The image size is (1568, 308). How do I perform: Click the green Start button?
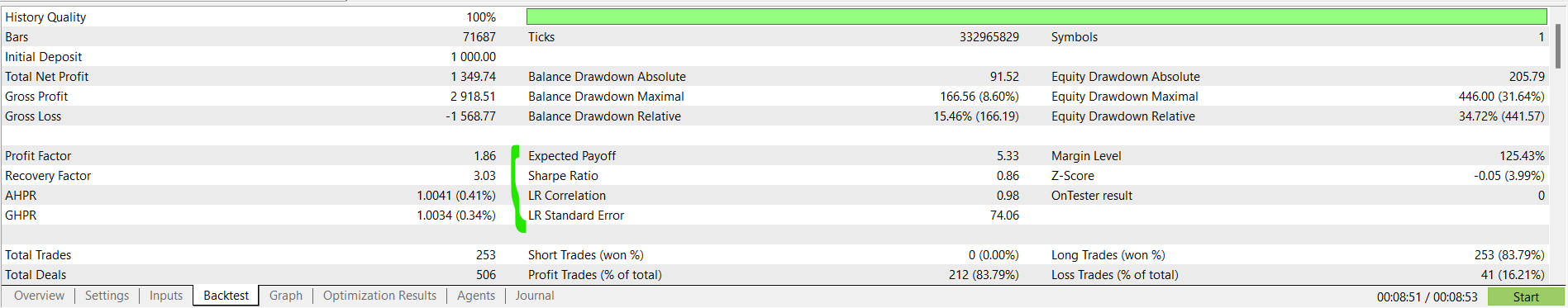(1526, 297)
